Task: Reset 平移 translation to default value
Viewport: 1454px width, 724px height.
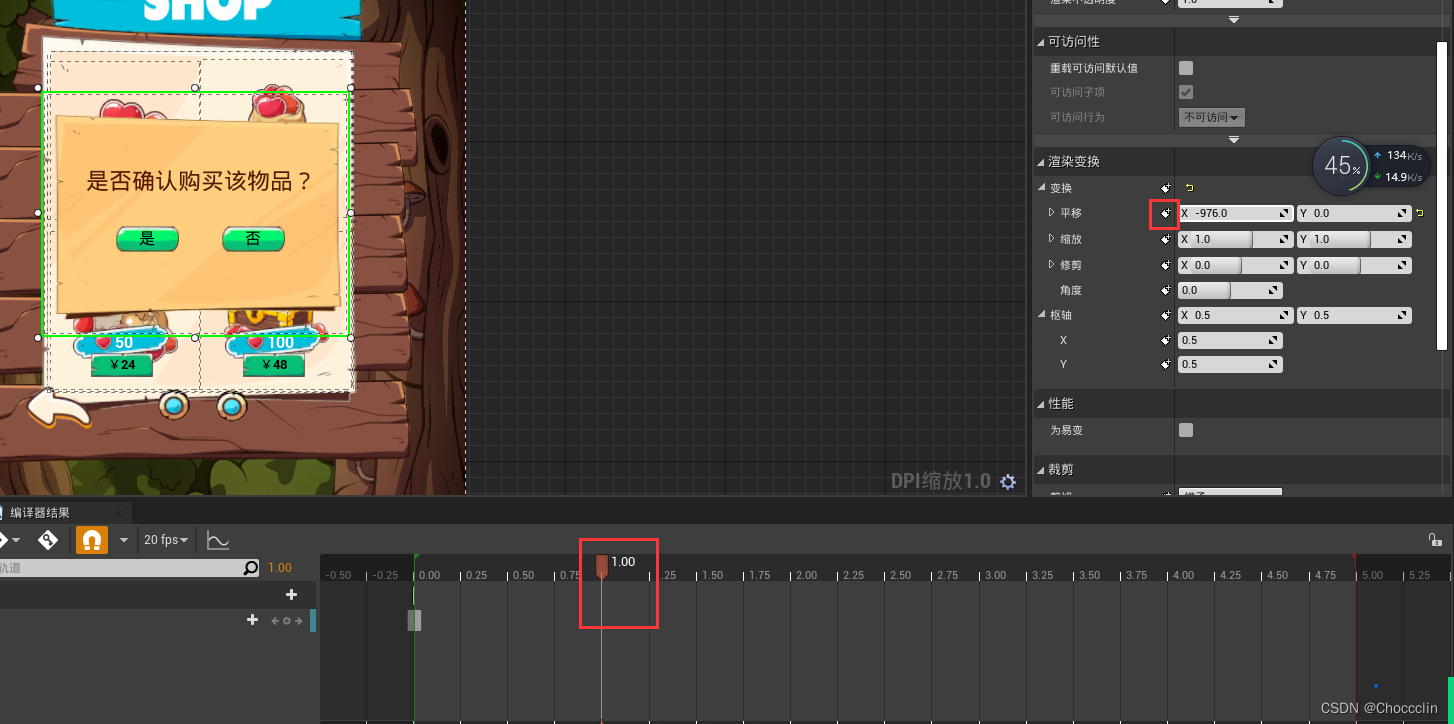Action: tap(1420, 213)
